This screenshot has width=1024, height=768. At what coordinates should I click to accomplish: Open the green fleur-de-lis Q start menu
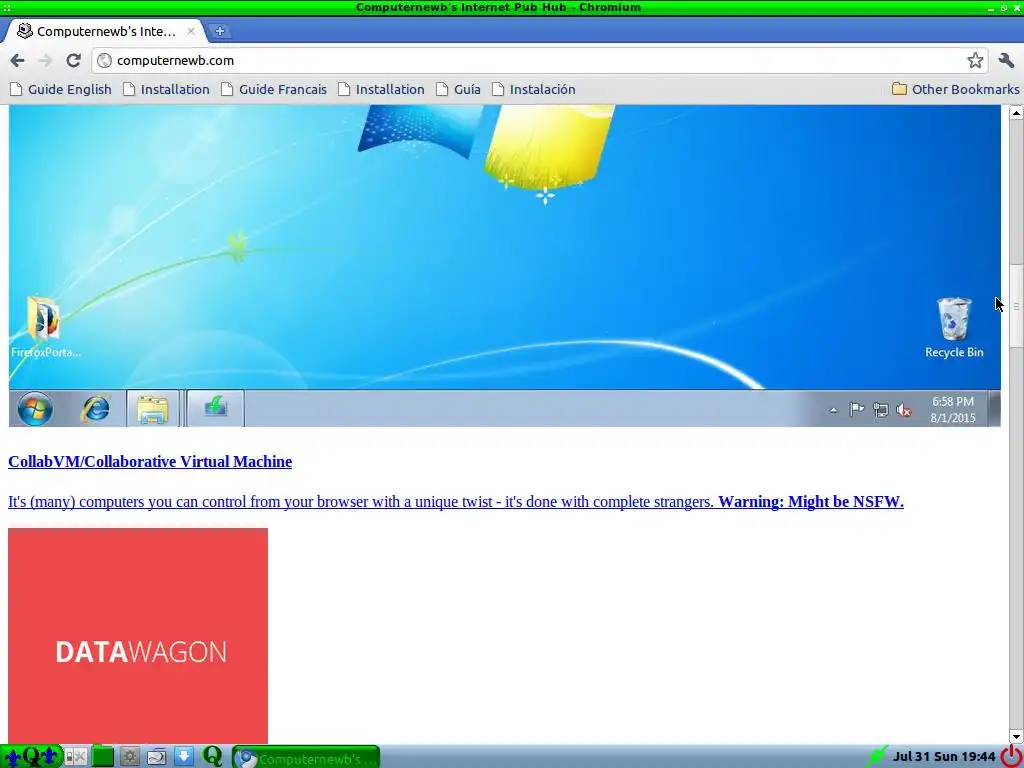click(x=31, y=757)
